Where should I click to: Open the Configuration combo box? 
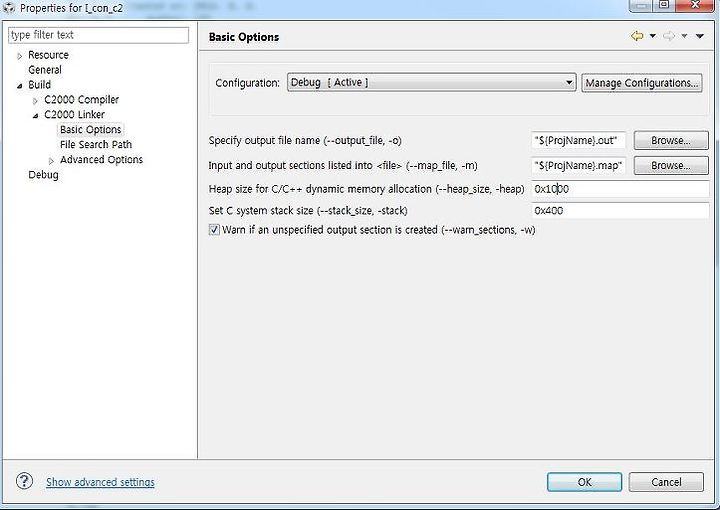(431, 83)
